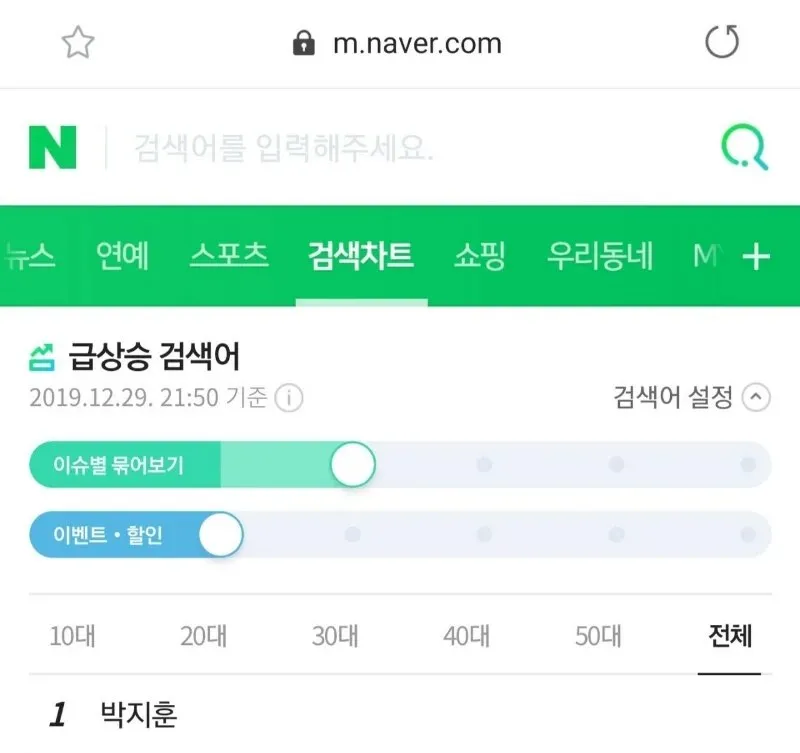Open the 연예 tab
The image size is (800, 753).
click(x=122, y=256)
